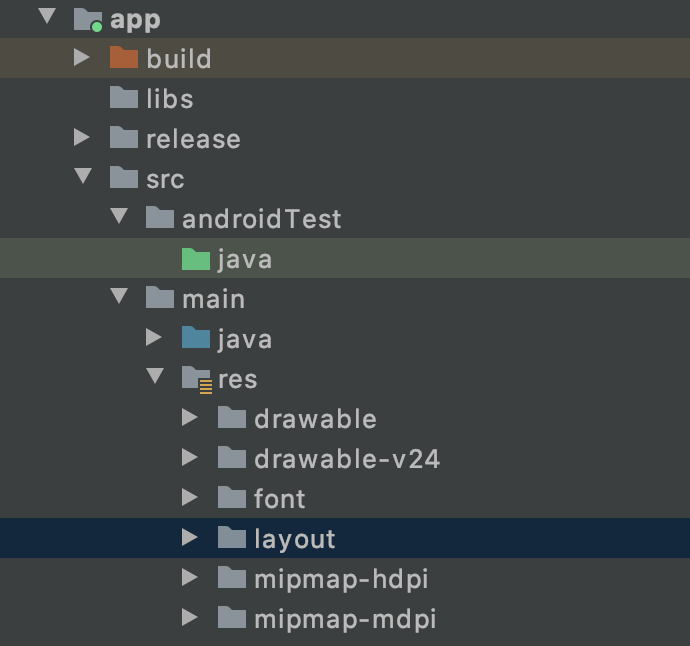The width and height of the screenshot is (690, 646).
Task: Click the green java test folder icon
Action: point(196,258)
